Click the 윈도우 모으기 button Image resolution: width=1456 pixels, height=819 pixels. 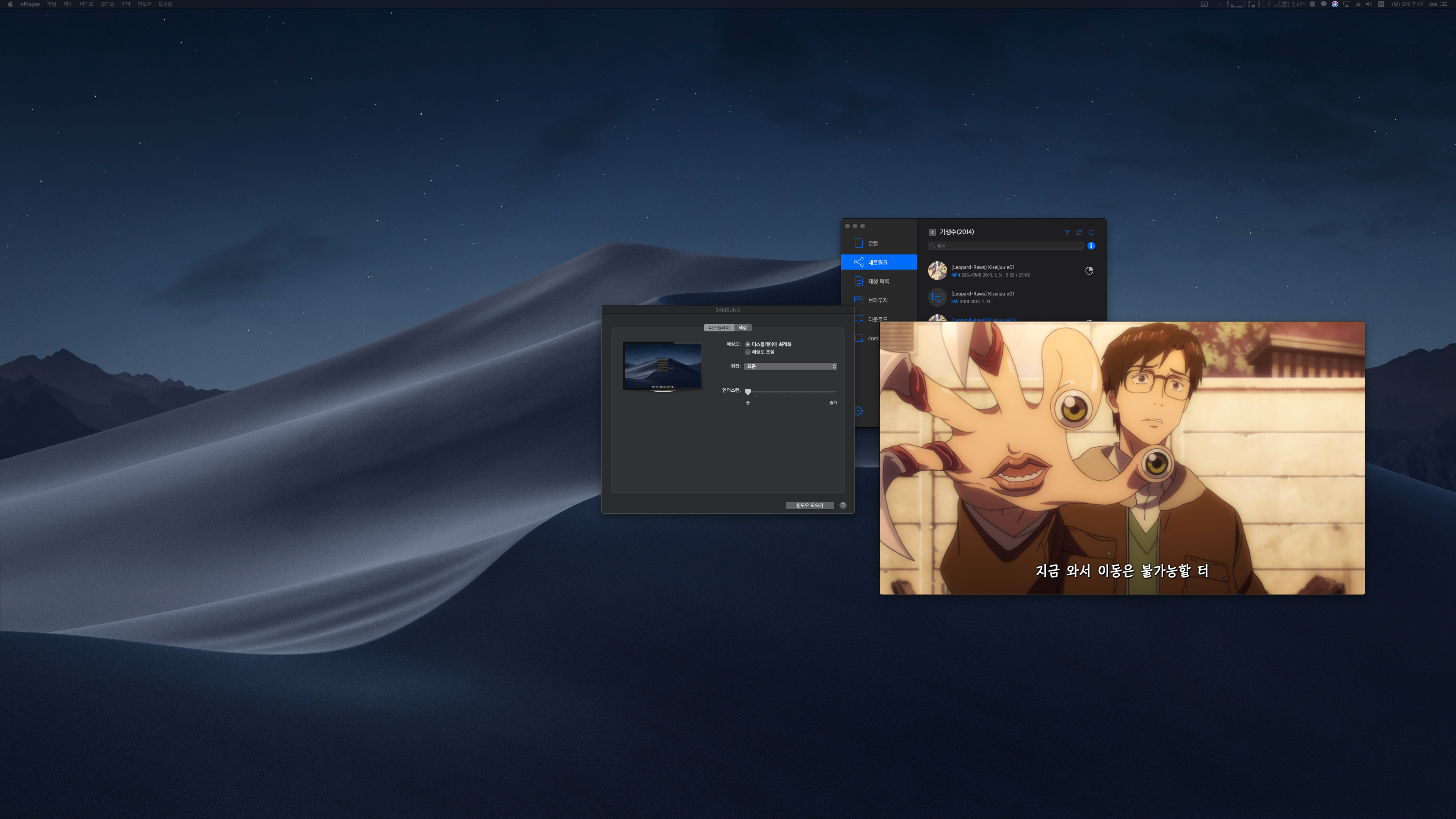click(810, 505)
